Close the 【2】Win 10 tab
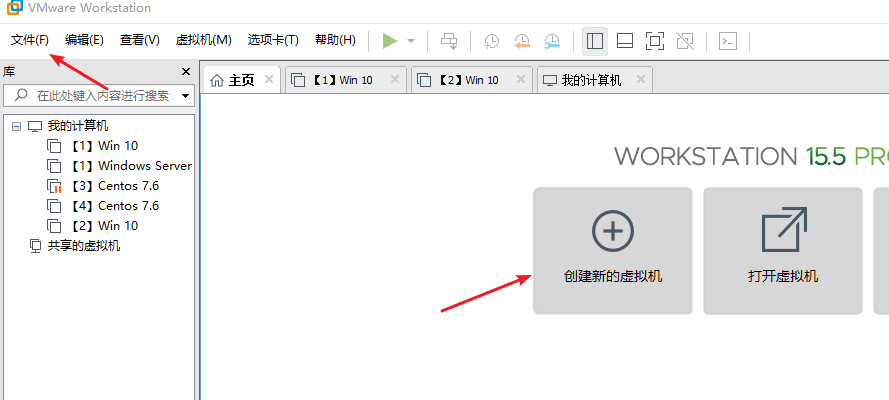 pos(520,79)
